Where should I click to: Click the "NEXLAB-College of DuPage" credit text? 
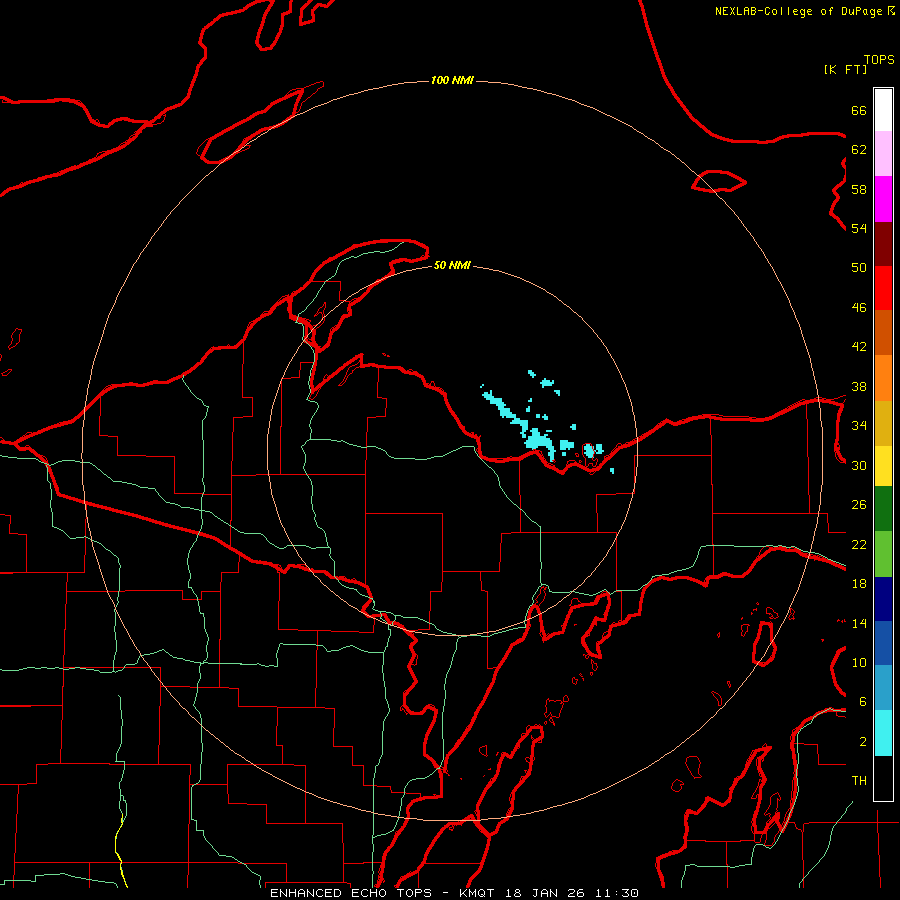coord(798,11)
